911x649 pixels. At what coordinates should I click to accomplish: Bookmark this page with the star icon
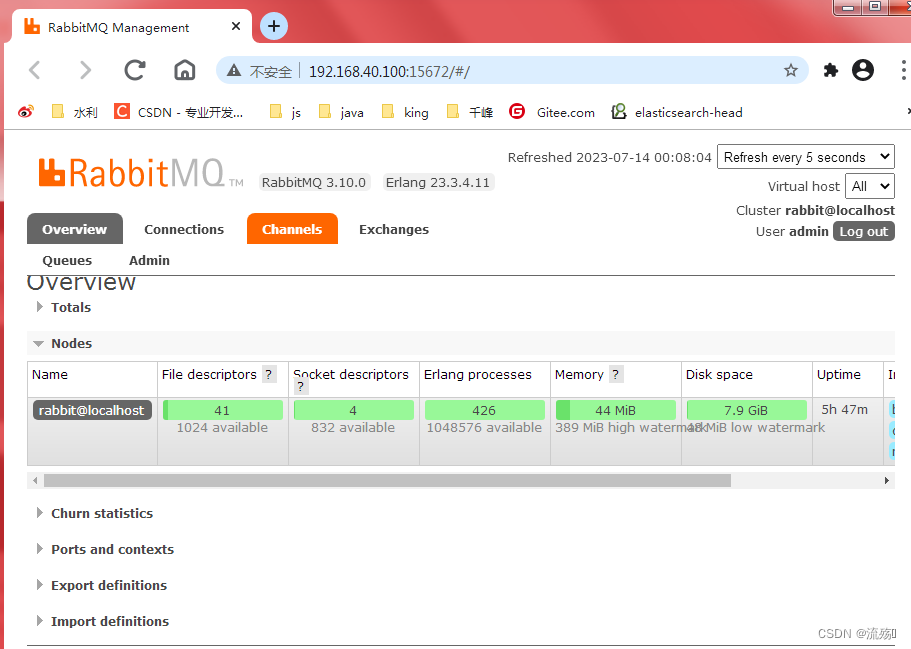tap(791, 70)
